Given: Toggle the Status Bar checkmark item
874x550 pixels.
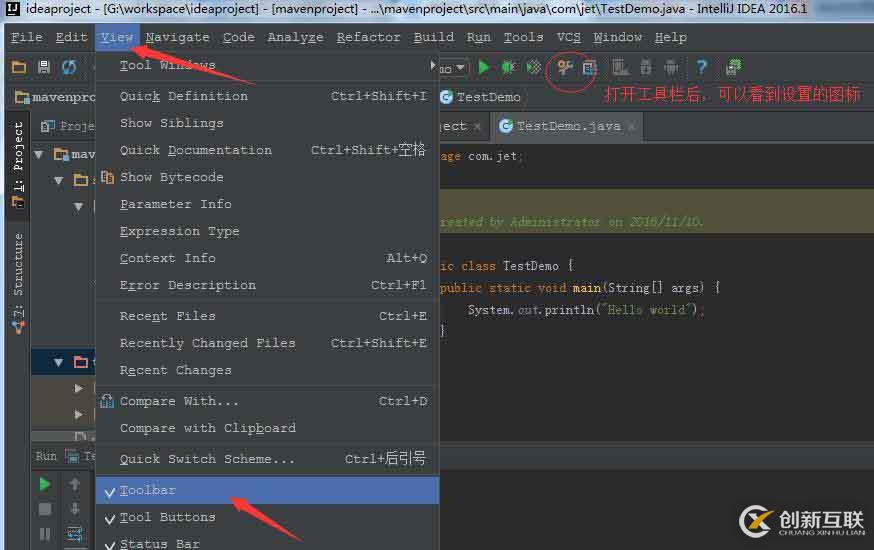Looking at the screenshot, I should click(268, 543).
